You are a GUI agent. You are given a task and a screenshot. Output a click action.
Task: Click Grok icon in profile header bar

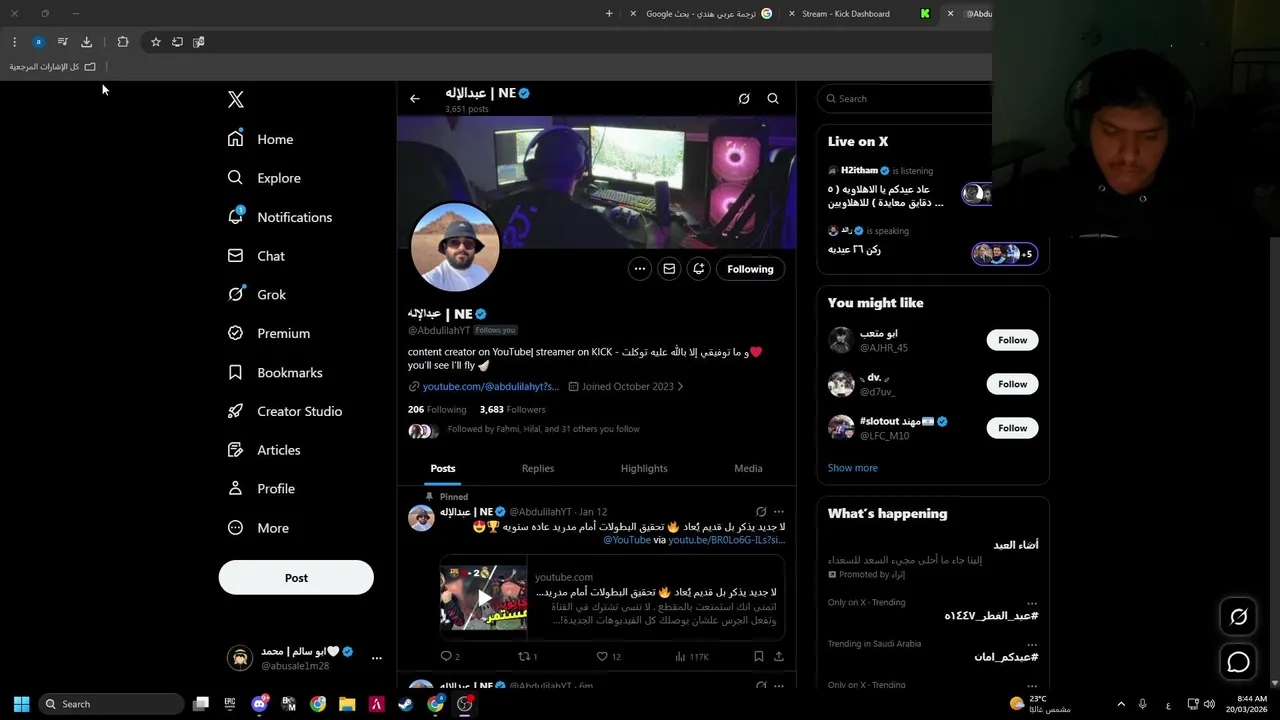click(744, 99)
